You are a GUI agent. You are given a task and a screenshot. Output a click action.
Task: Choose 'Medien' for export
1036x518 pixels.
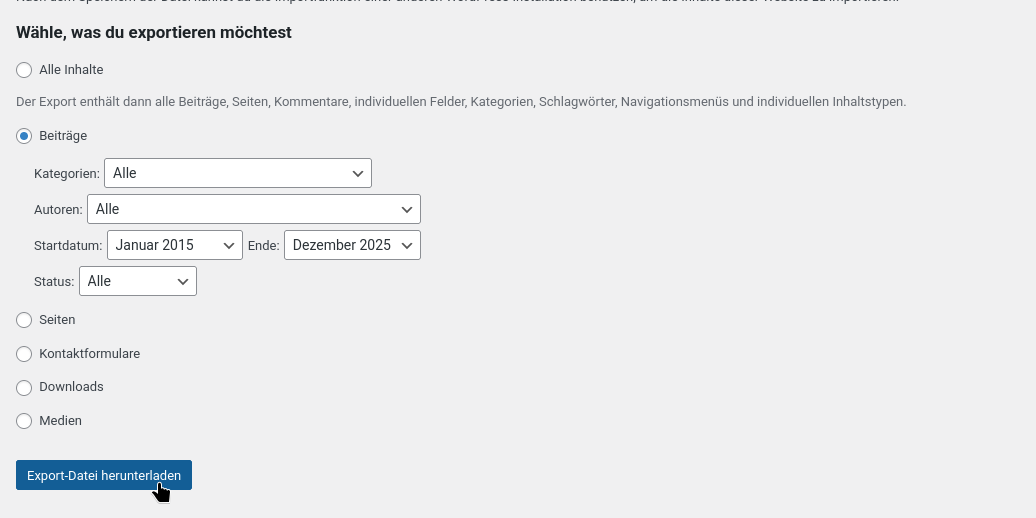pos(24,421)
